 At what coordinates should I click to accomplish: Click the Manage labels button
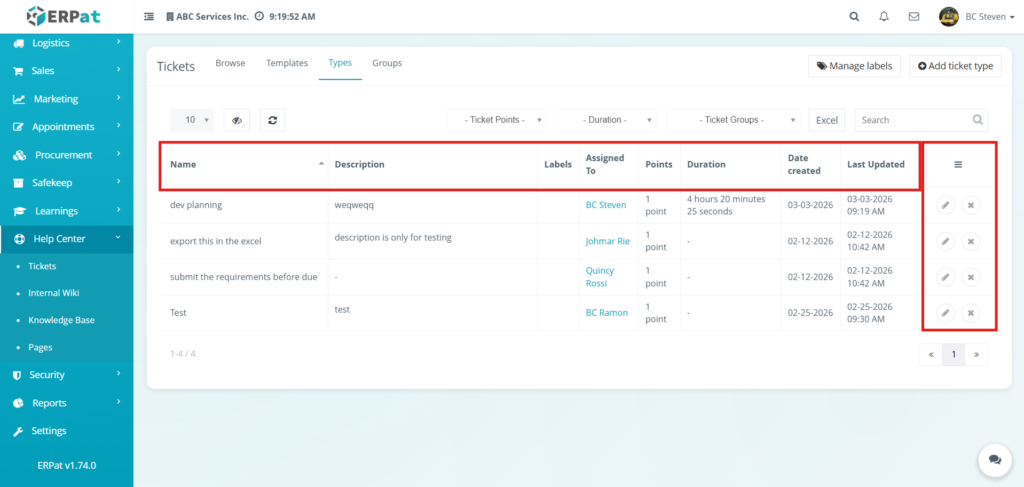click(x=854, y=66)
